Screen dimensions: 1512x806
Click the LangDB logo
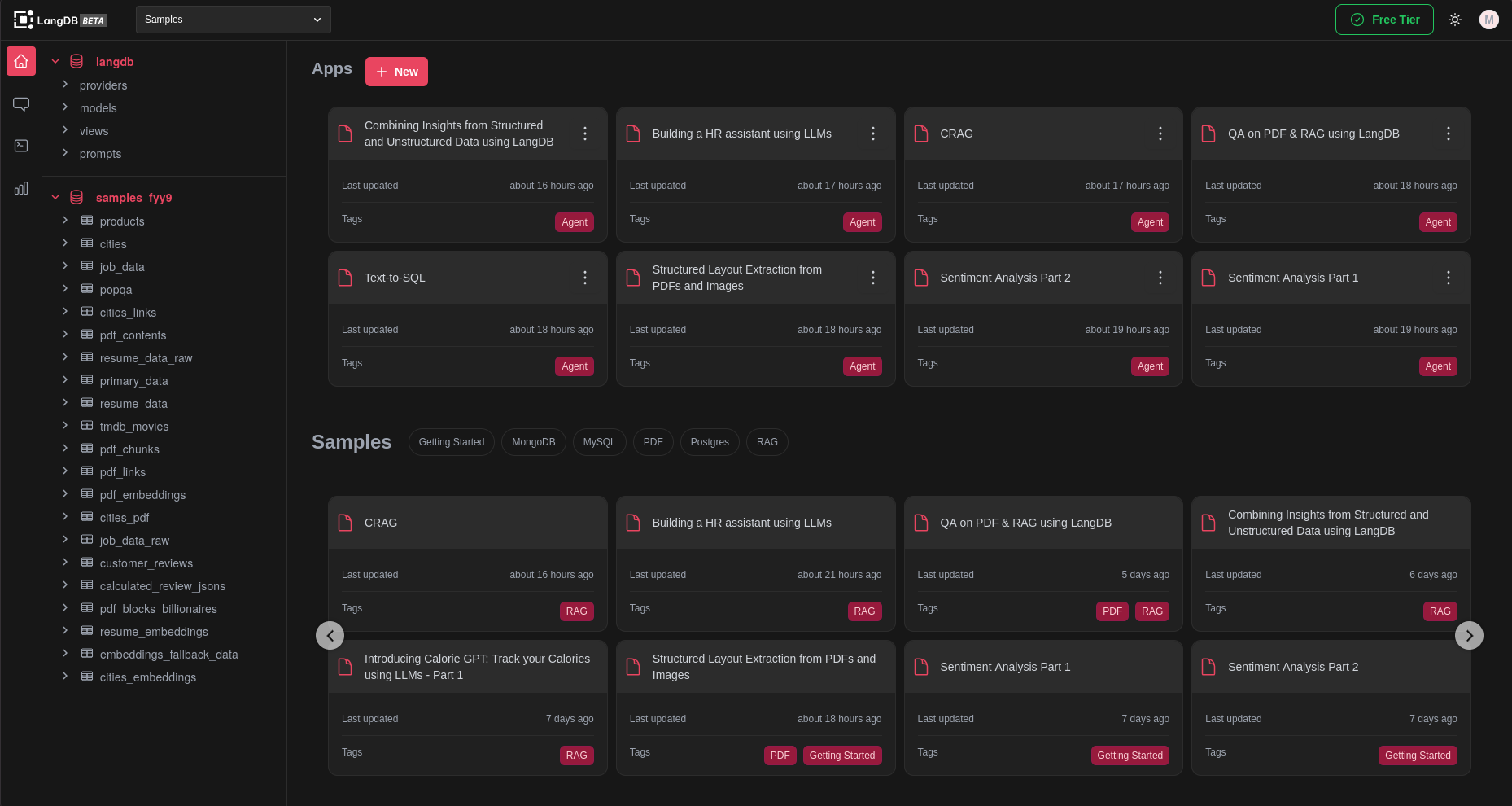60,20
